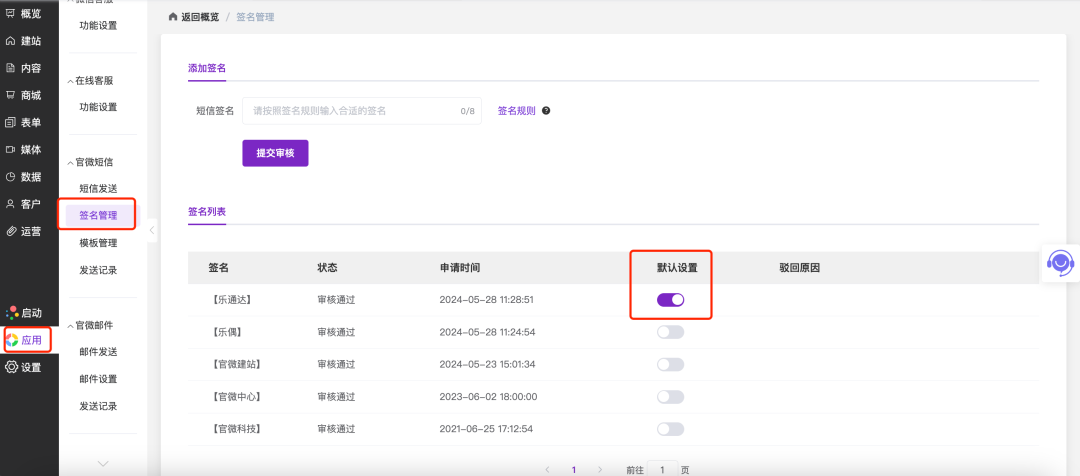Disable default toggle for 【乐通达】

point(670,299)
